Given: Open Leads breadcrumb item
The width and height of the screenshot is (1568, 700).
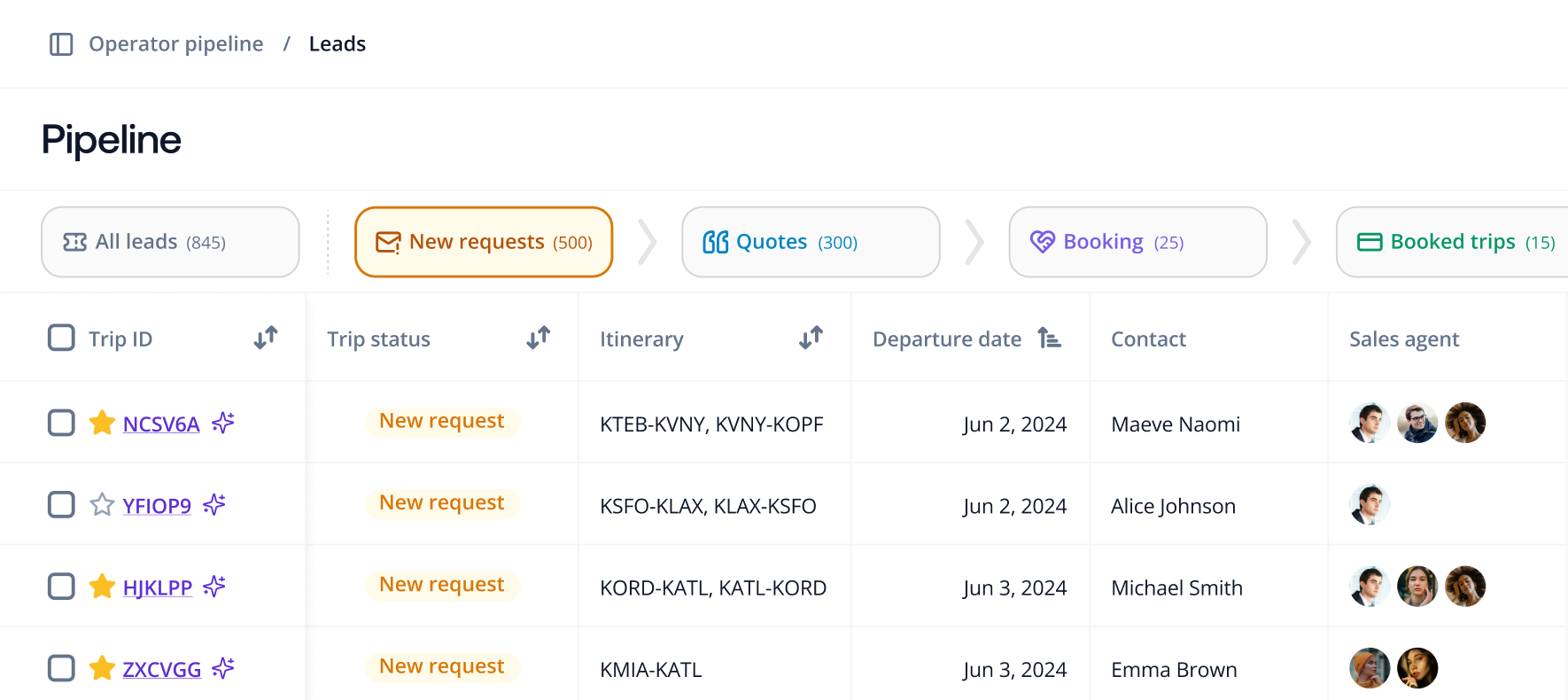Looking at the screenshot, I should point(338,44).
